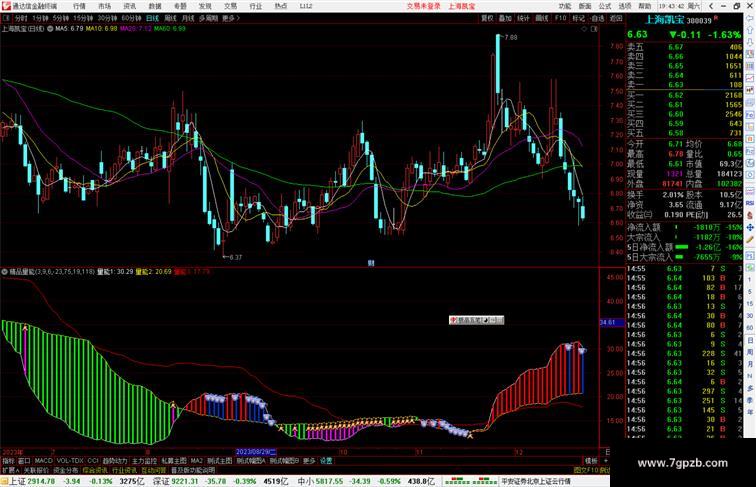Click the 交易未登录 login link
This screenshot has height=487, width=756.
(423, 6)
